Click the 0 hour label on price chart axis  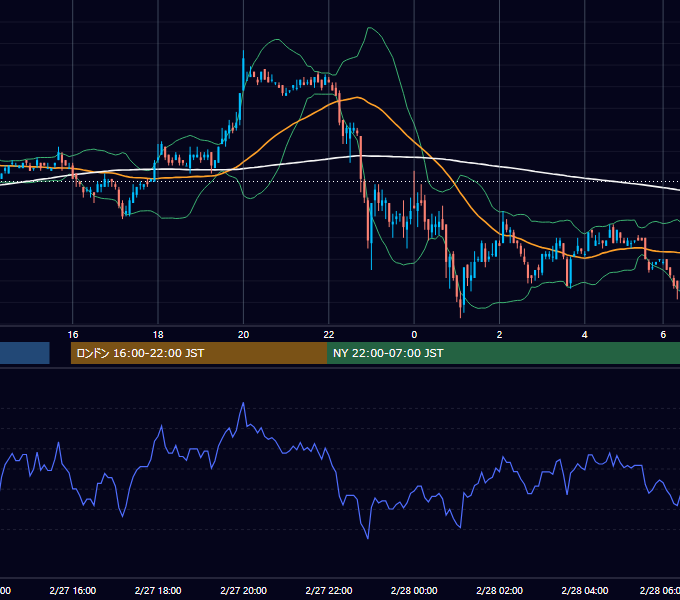pos(414,335)
